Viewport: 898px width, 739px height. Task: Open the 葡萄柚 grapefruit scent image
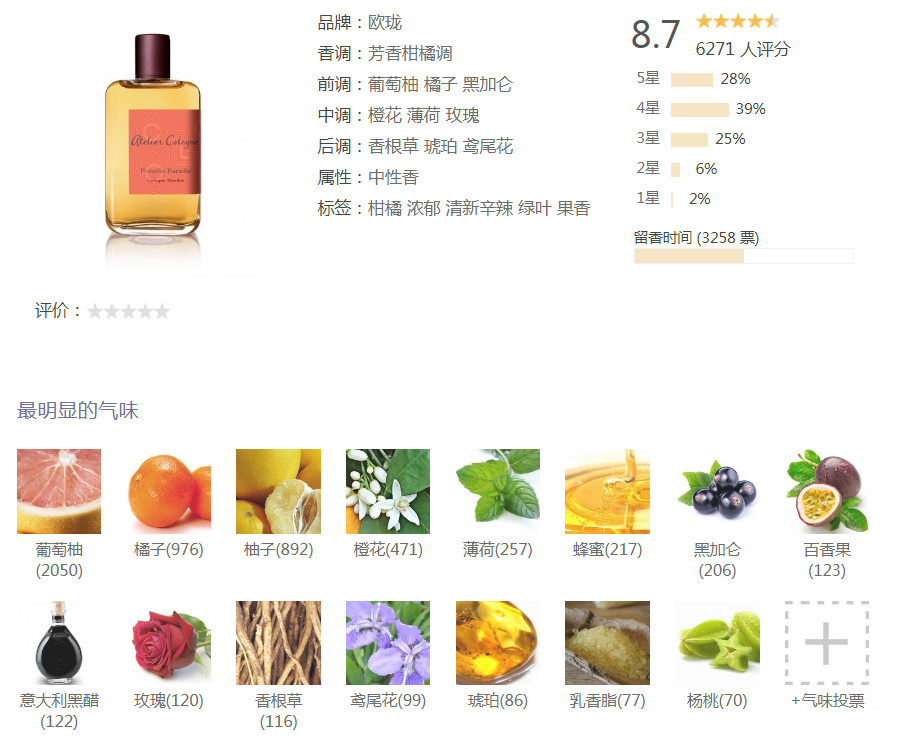click(59, 491)
